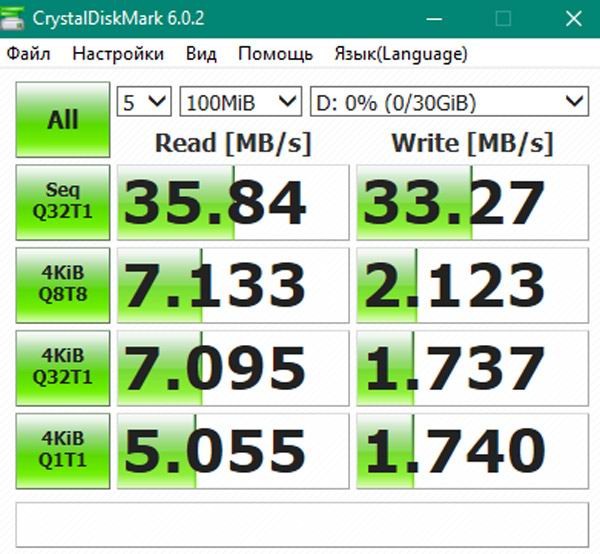
Task: Launch the 4KiB Q32T1 benchmark
Action: 62,368
